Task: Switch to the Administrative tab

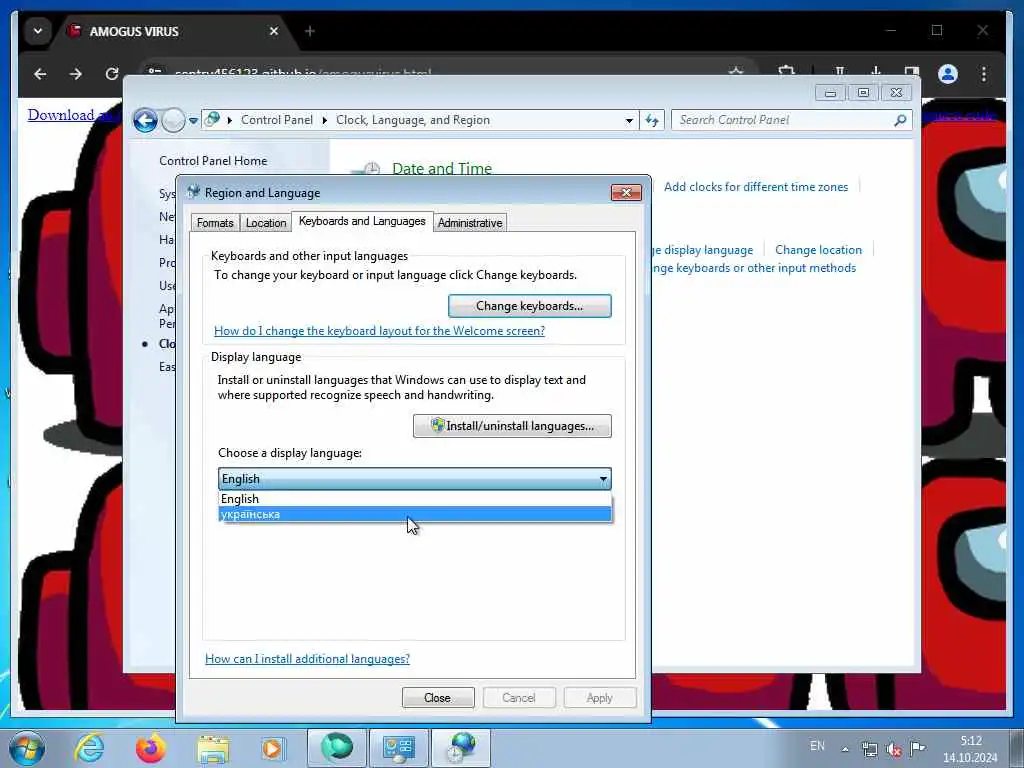Action: pyautogui.click(x=470, y=223)
